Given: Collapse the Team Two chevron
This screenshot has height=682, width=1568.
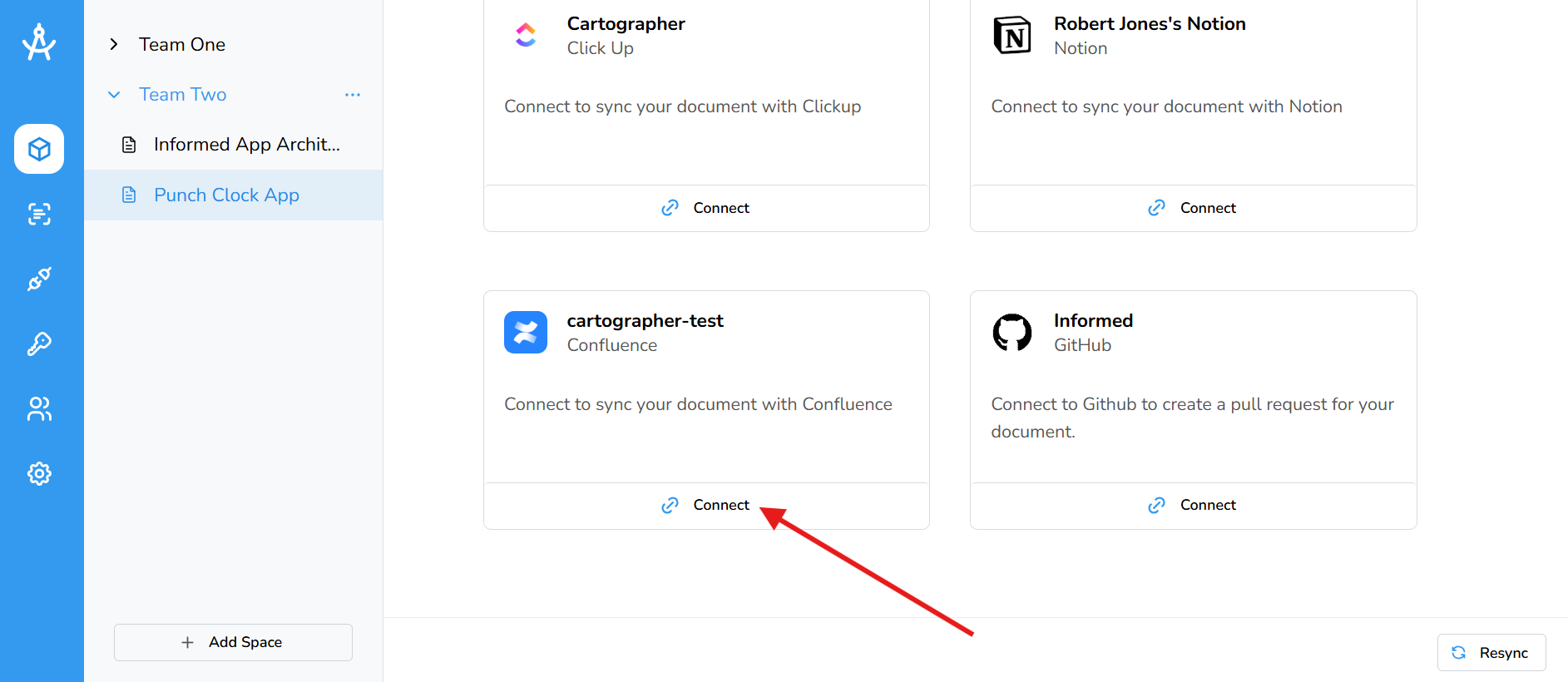Looking at the screenshot, I should coord(114,95).
